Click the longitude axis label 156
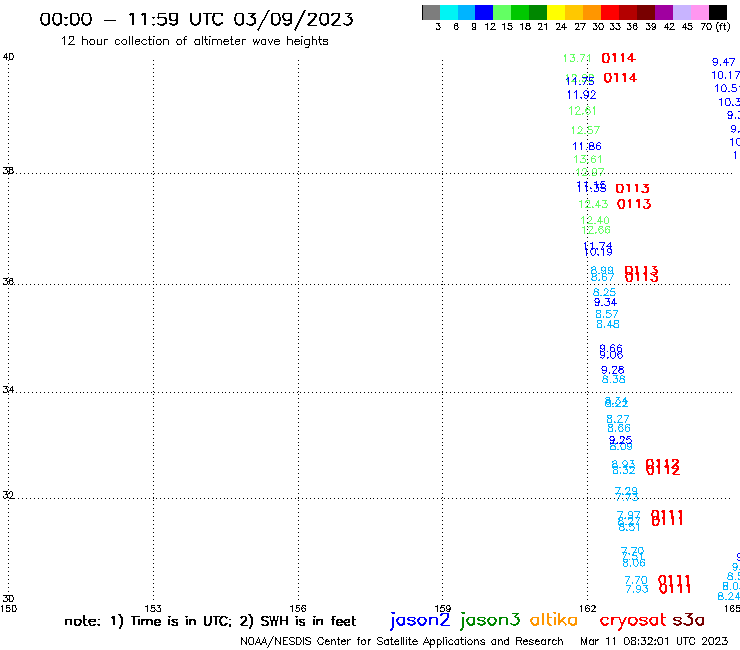Screen dimensions: 740x650 click(x=298, y=609)
